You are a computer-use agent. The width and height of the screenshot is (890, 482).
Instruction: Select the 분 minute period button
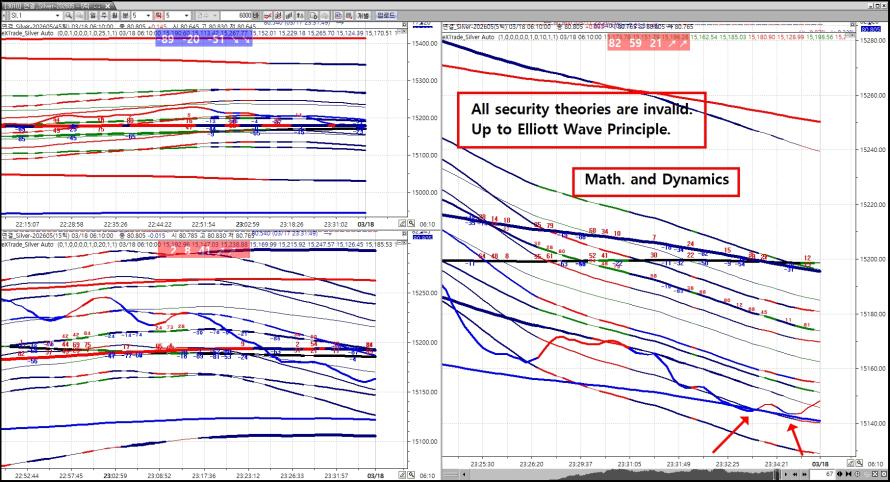(125, 15)
